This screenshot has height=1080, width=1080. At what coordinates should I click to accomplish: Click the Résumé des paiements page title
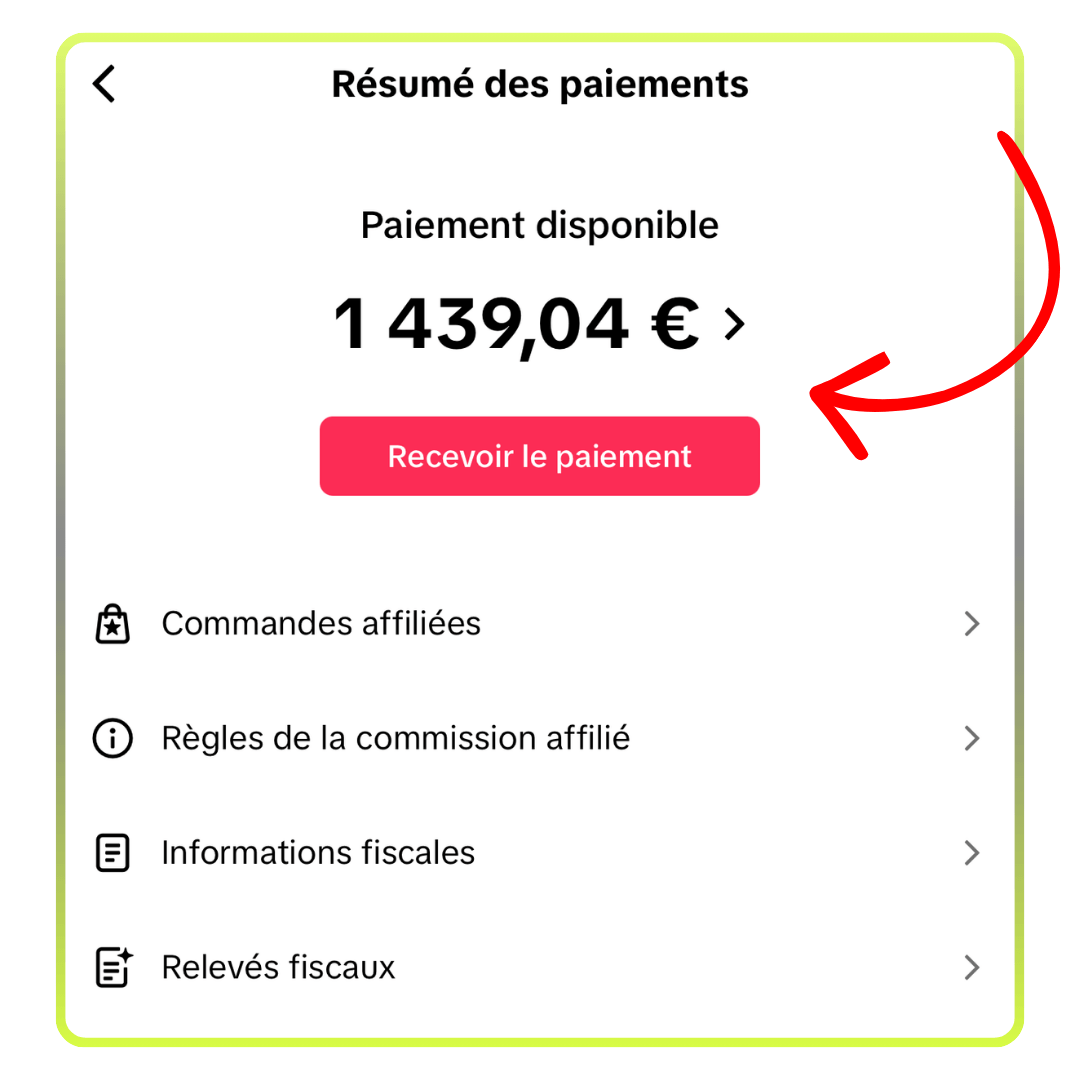tap(540, 85)
